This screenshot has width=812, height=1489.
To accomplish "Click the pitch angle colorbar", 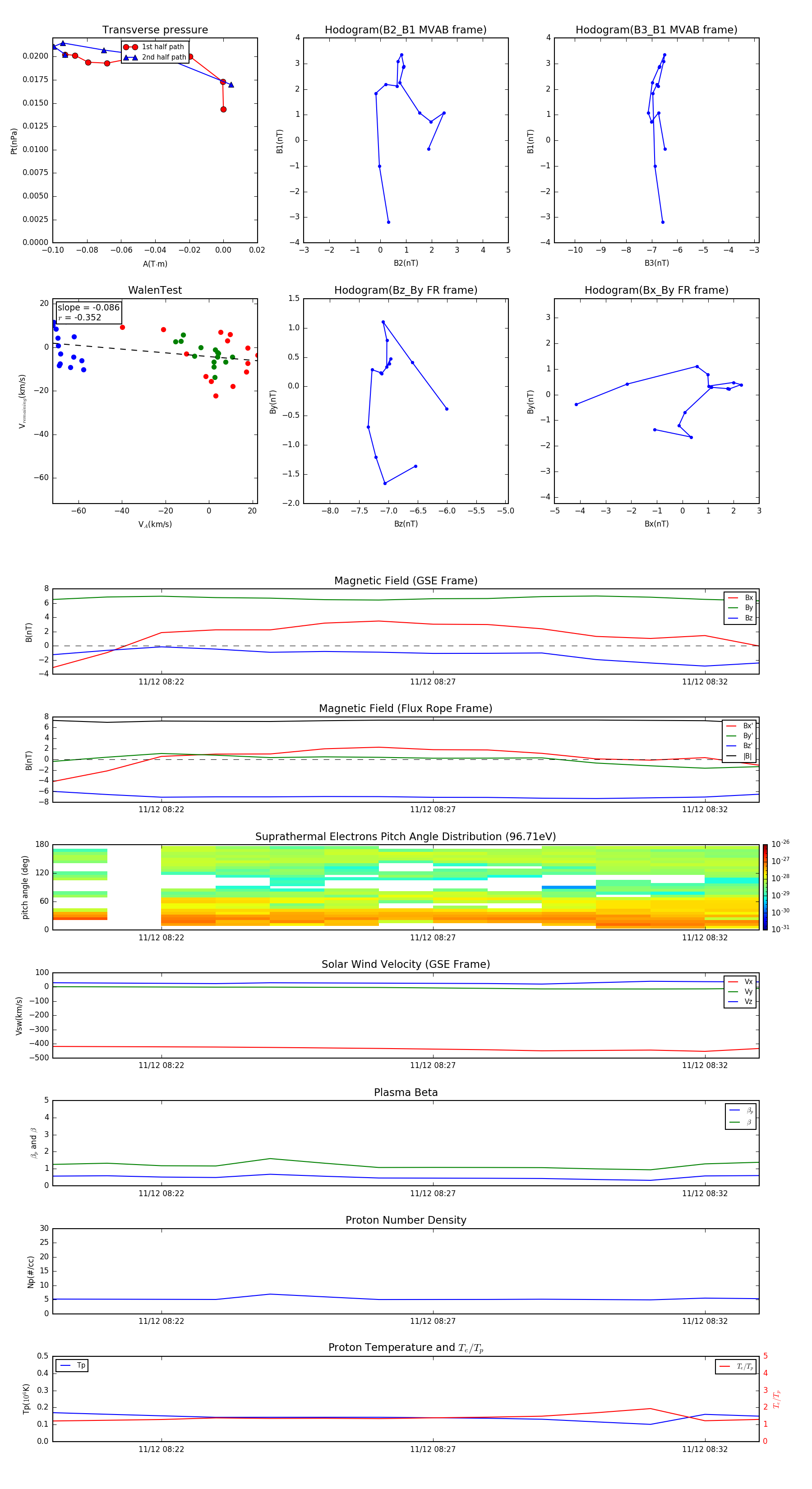I will (x=765, y=887).
